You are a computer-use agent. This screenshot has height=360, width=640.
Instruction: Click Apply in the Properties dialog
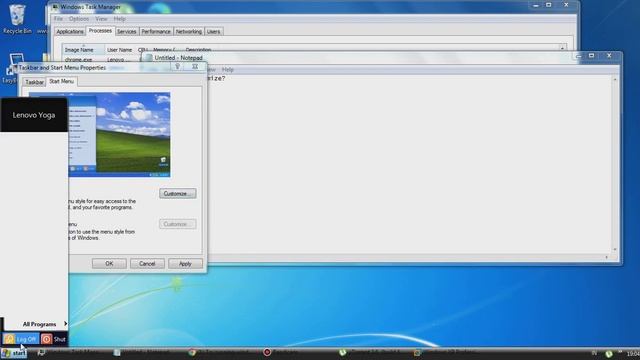pyautogui.click(x=185, y=264)
